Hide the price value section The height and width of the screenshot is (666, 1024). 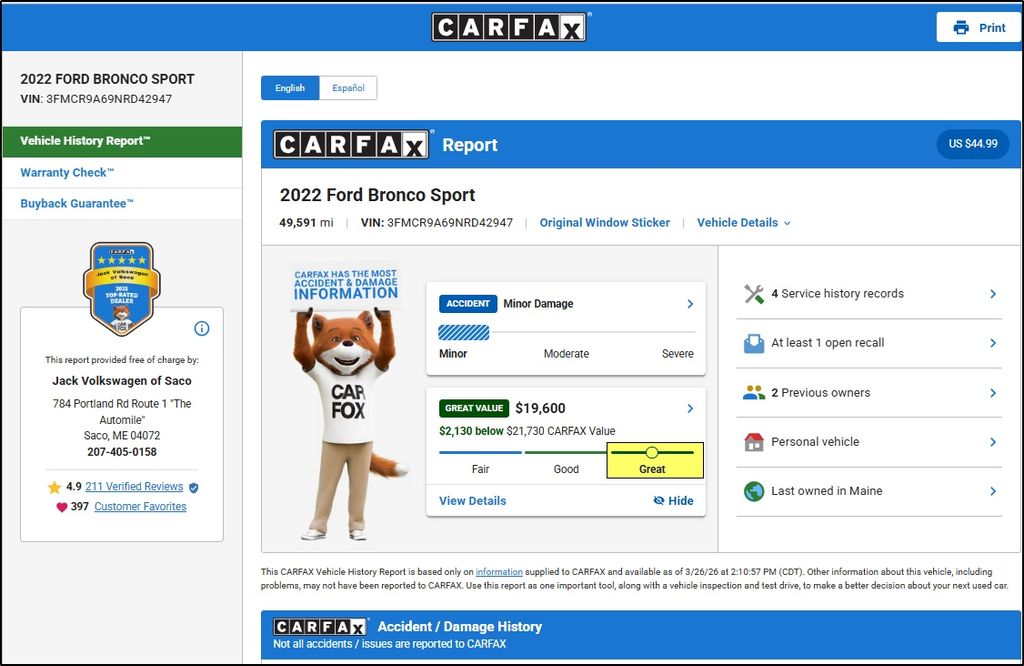[673, 501]
